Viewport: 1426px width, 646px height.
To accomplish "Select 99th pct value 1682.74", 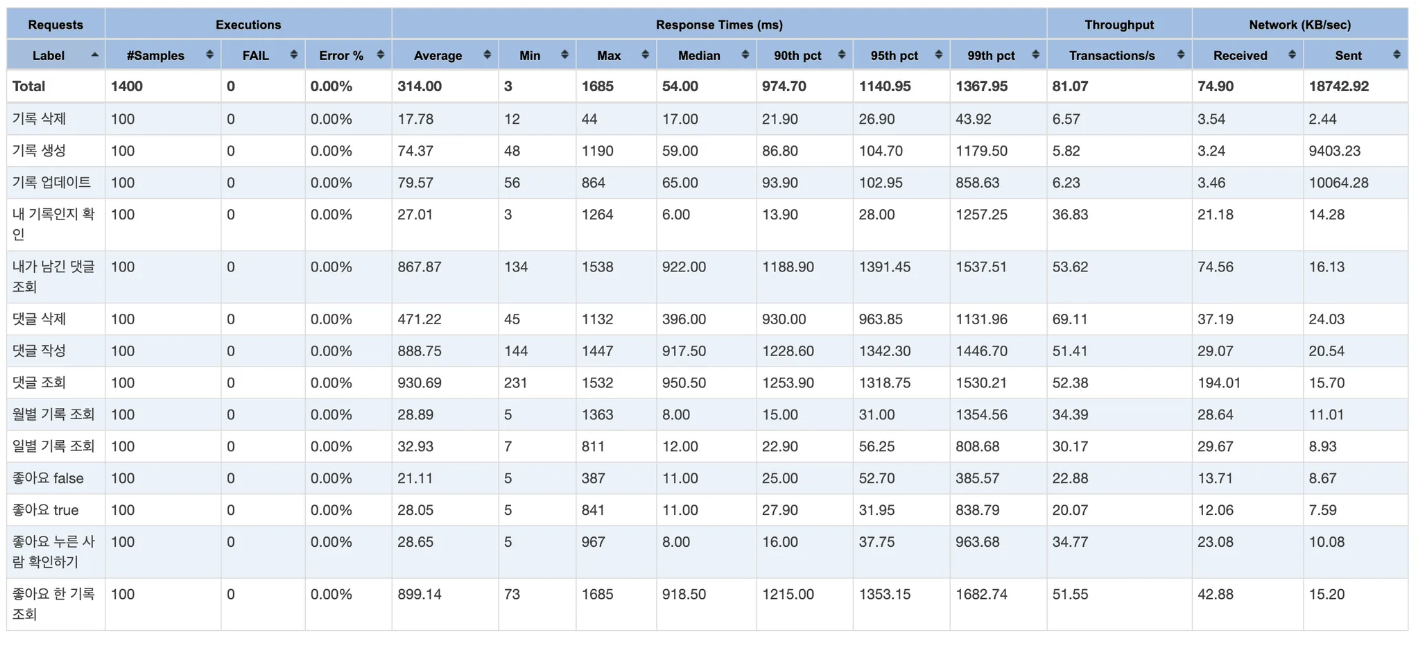I will (x=982, y=594).
